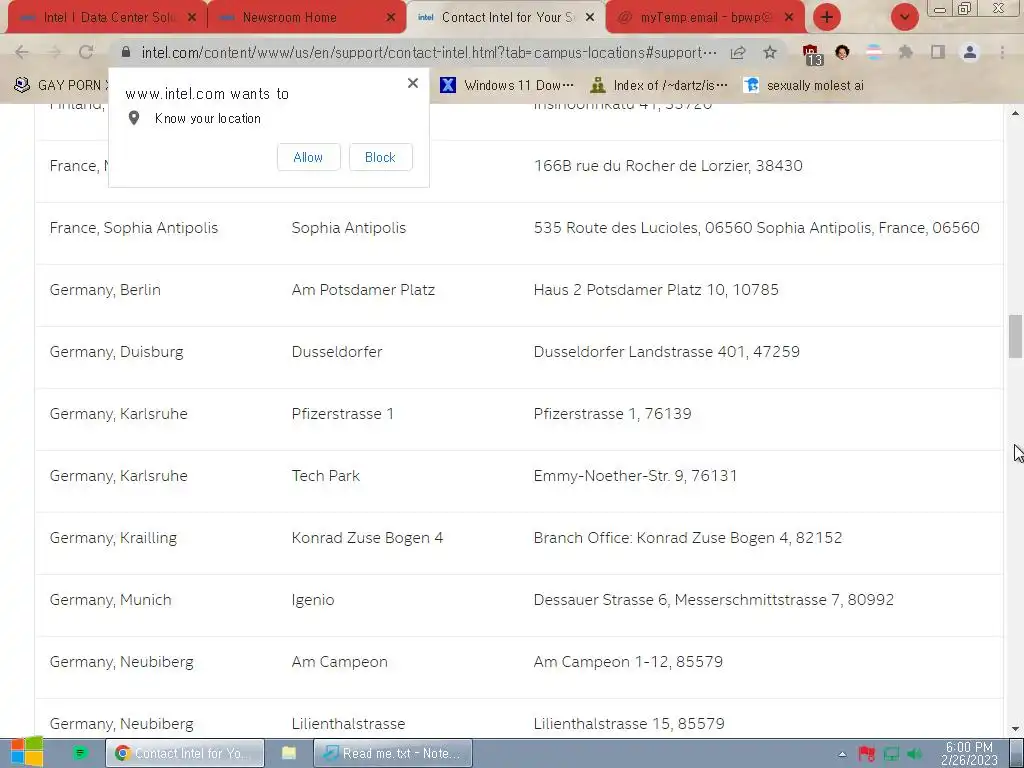
Task: Go back to the previous page
Action: coord(22,52)
